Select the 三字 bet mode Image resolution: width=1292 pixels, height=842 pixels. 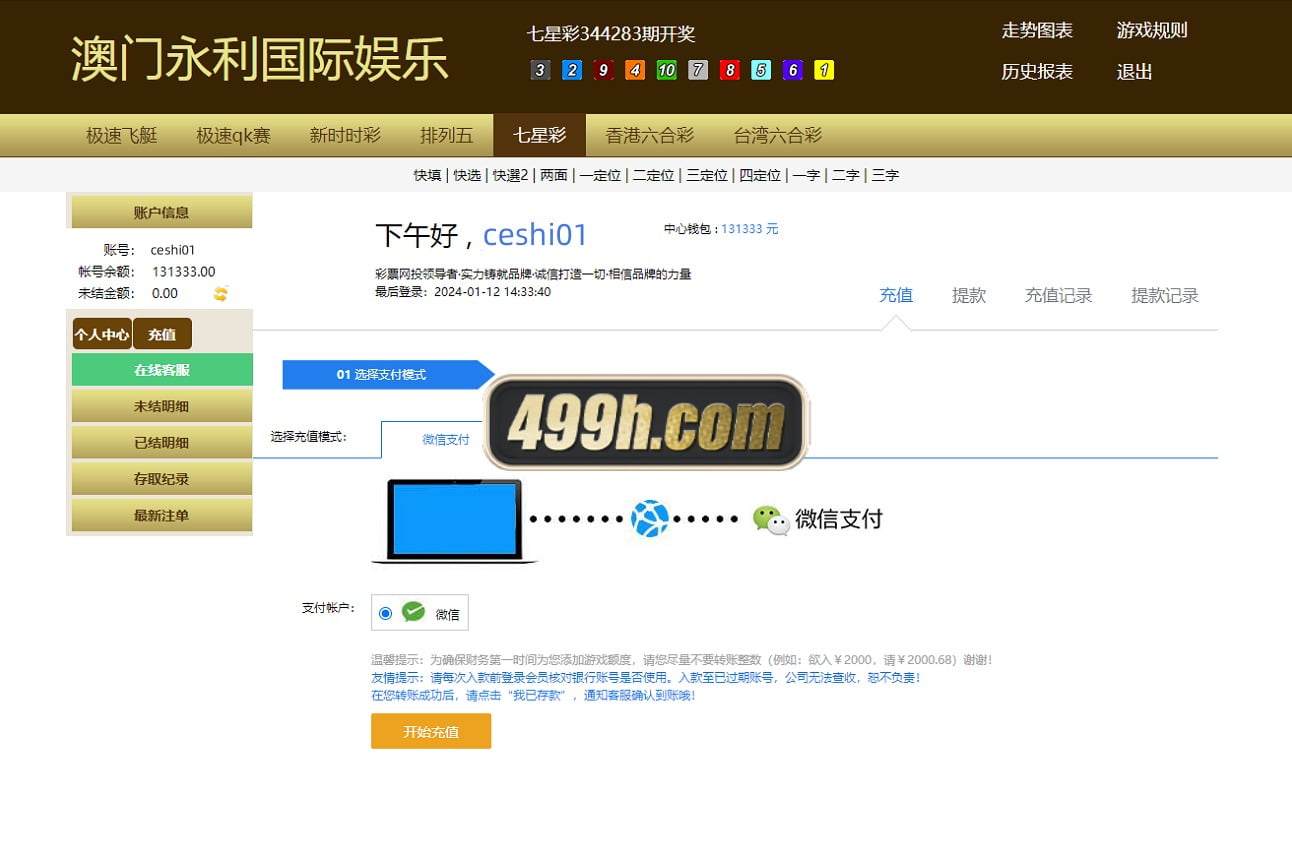coord(885,175)
